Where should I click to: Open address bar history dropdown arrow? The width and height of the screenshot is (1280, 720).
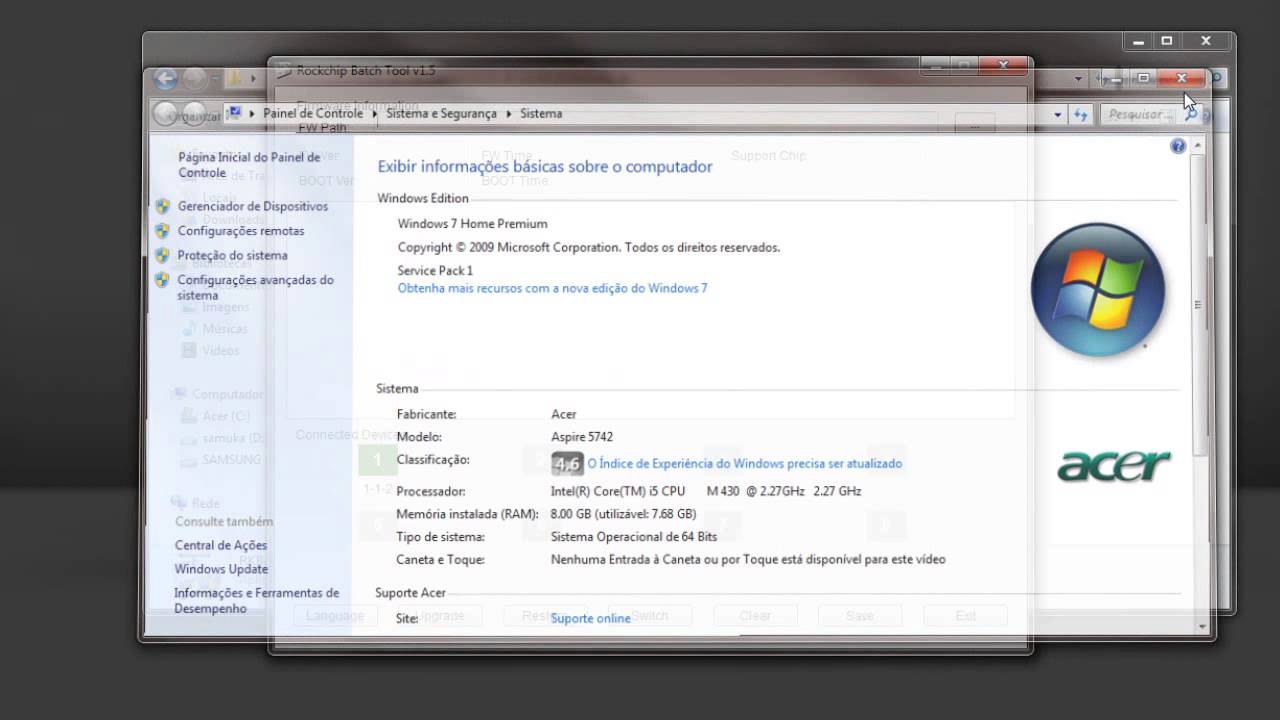[1058, 114]
